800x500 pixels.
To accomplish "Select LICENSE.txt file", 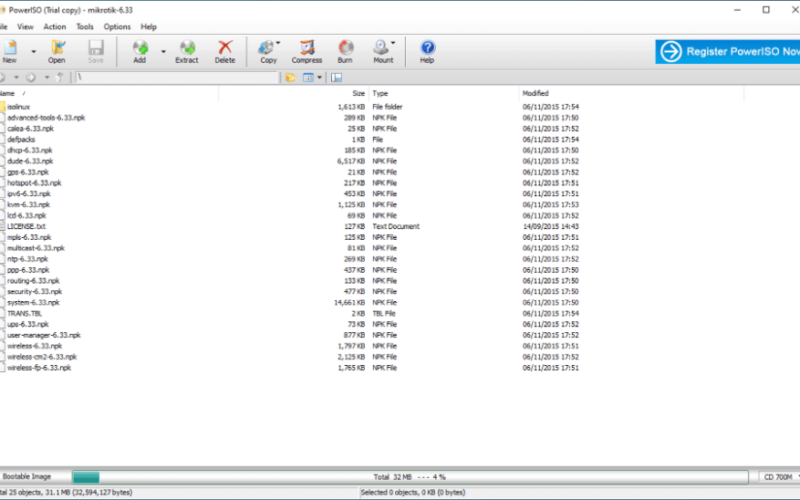I will 26,227.
